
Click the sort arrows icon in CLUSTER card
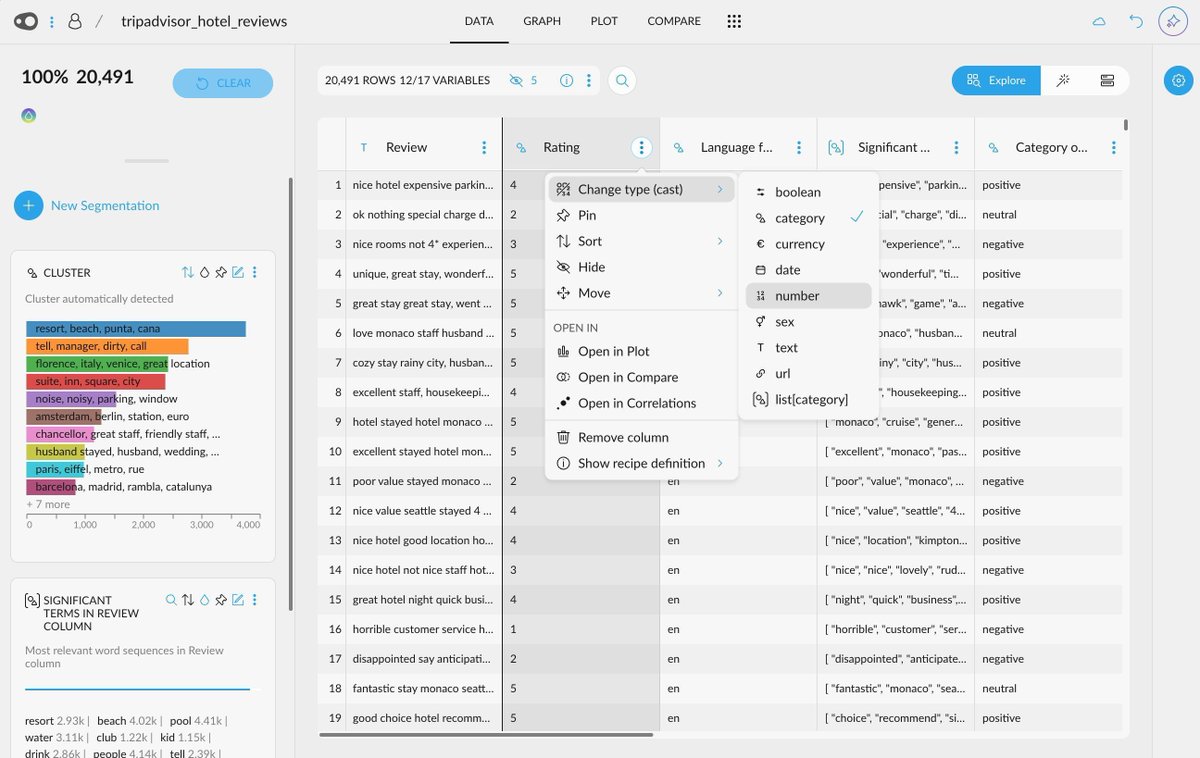coord(188,272)
